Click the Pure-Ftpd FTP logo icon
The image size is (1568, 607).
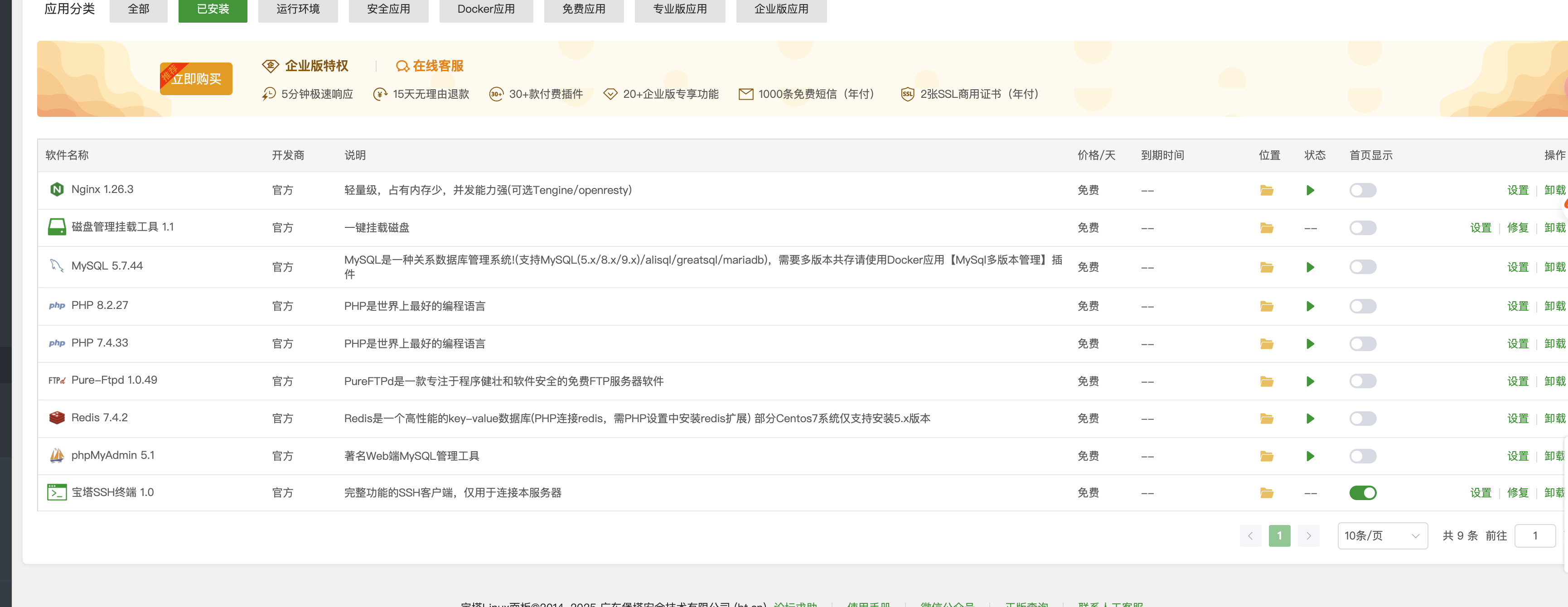(x=57, y=380)
